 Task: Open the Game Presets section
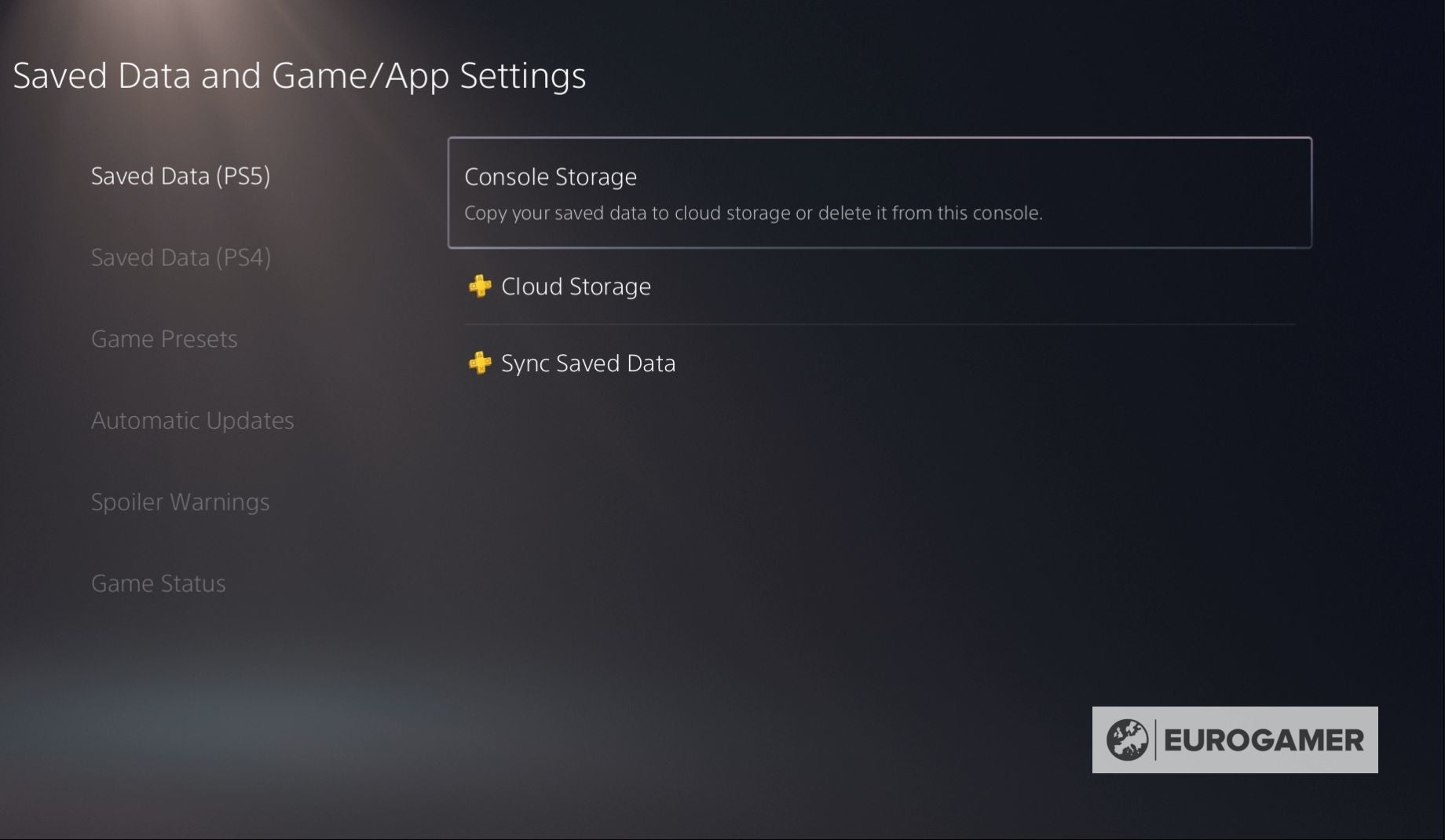(164, 339)
